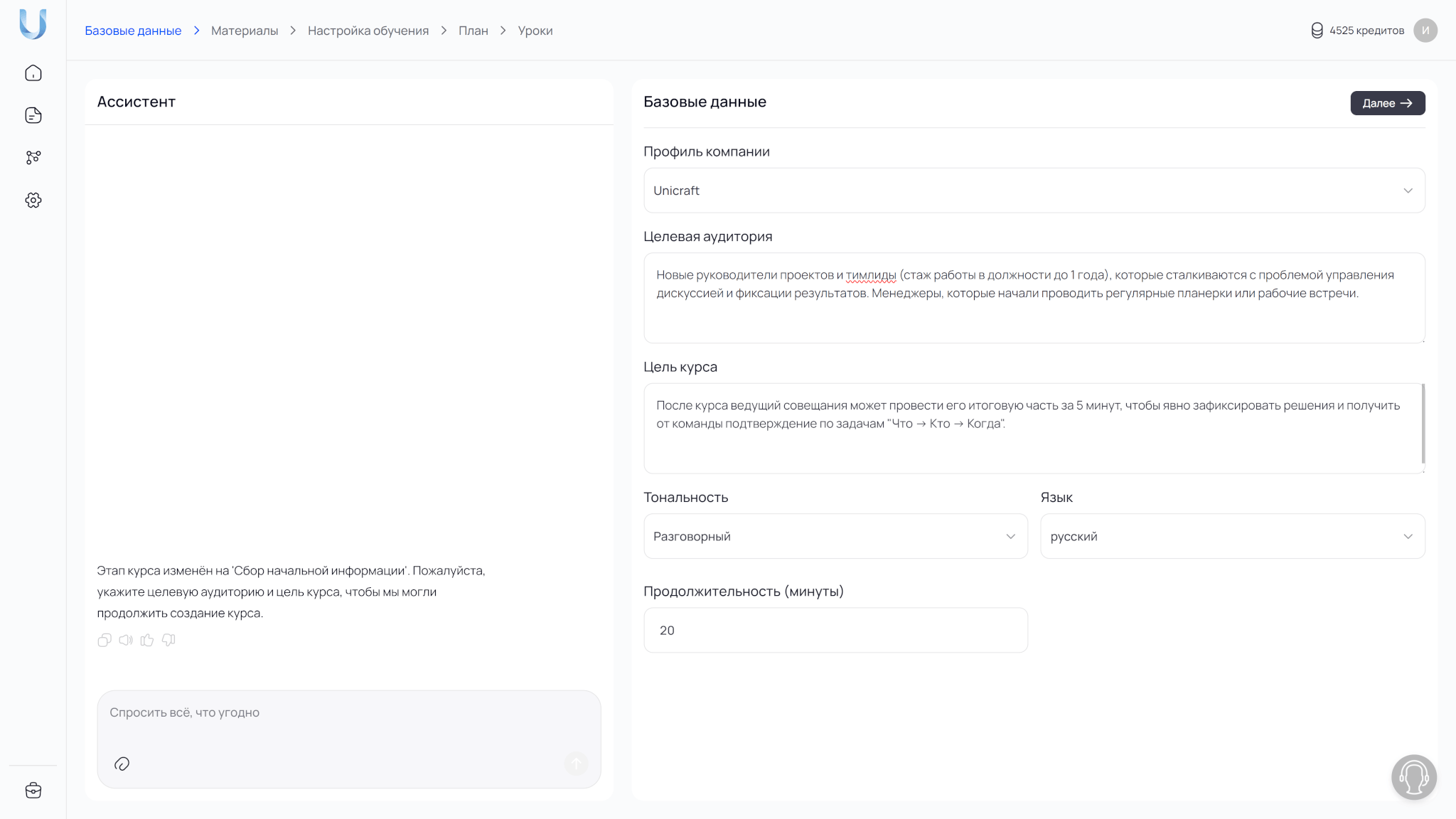Copy the assistant message
Viewport: 1456px width, 819px height.
(105, 641)
